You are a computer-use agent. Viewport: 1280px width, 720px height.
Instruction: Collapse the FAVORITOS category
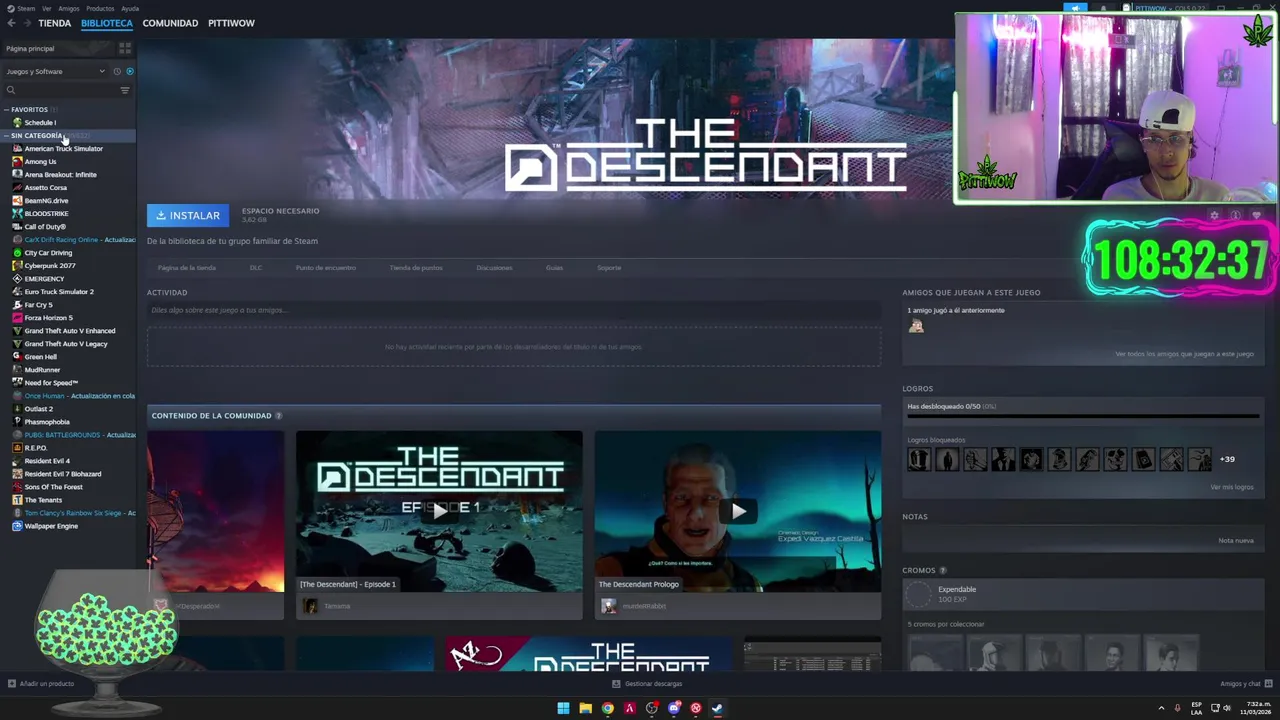(29, 109)
